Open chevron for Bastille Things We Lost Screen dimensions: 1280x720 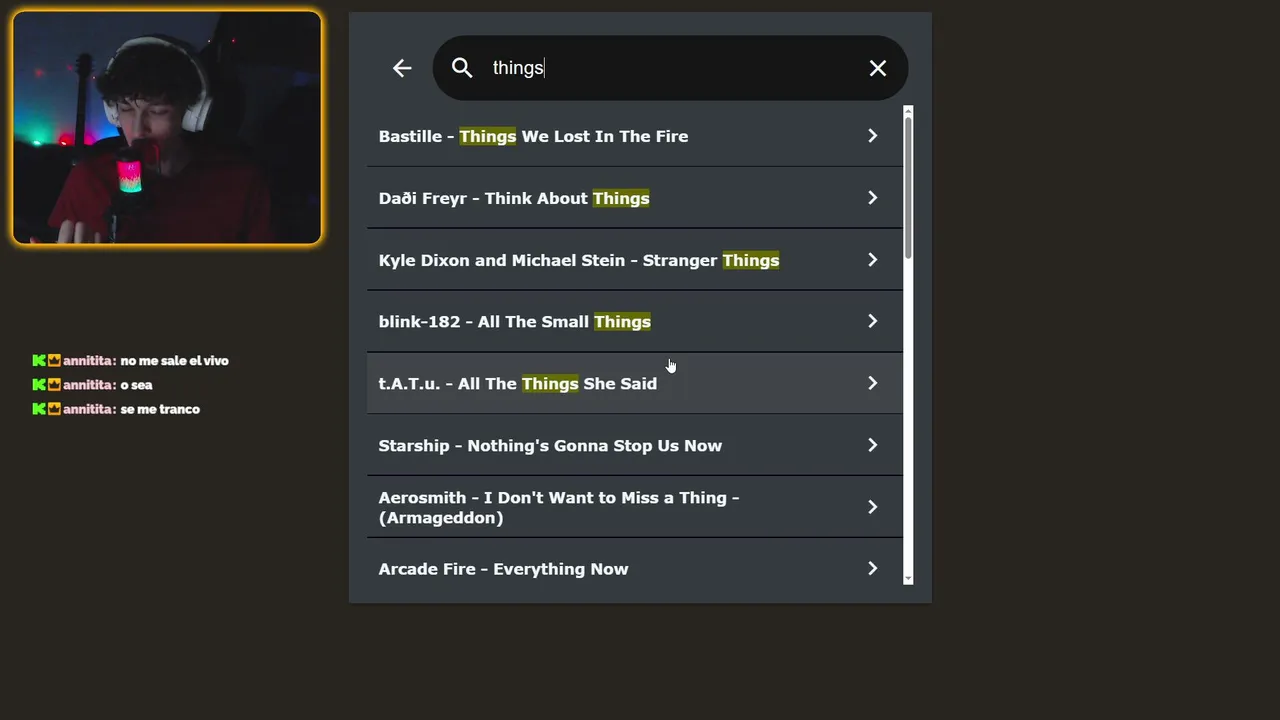(x=872, y=136)
